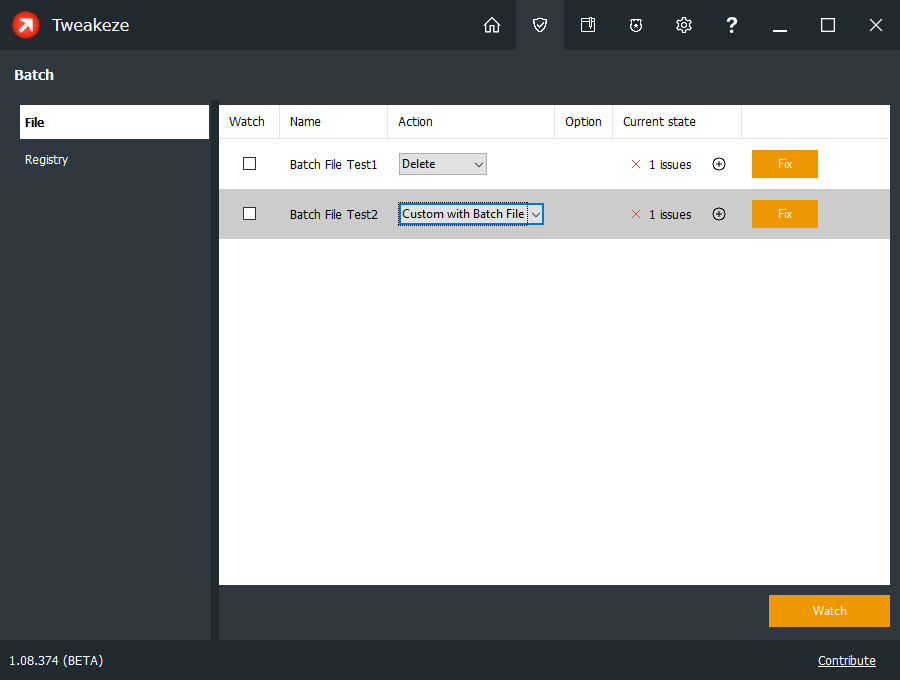Click the Tweakeze logo icon
900x680 pixels.
pyautogui.click(x=25, y=25)
